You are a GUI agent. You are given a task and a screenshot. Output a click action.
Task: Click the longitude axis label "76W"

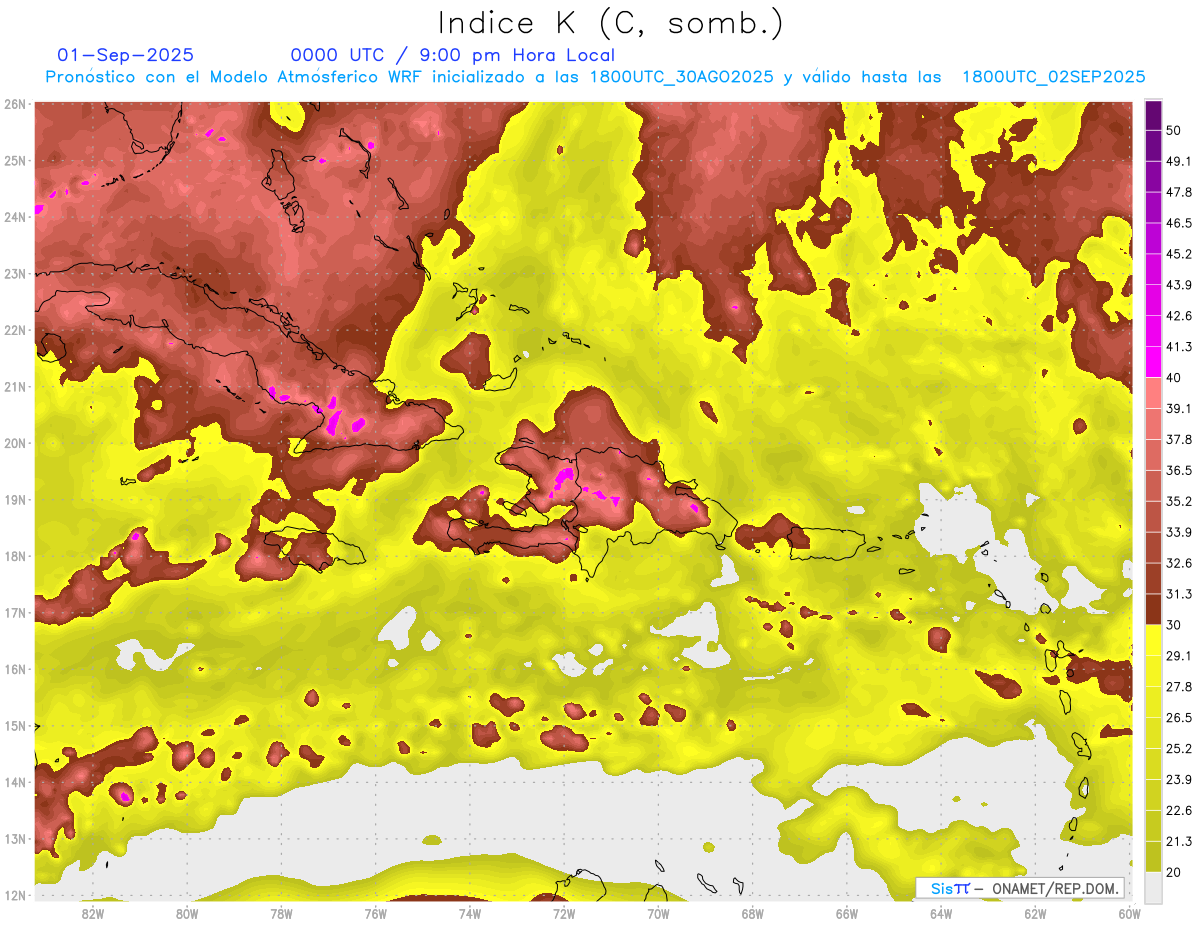pyautogui.click(x=375, y=914)
